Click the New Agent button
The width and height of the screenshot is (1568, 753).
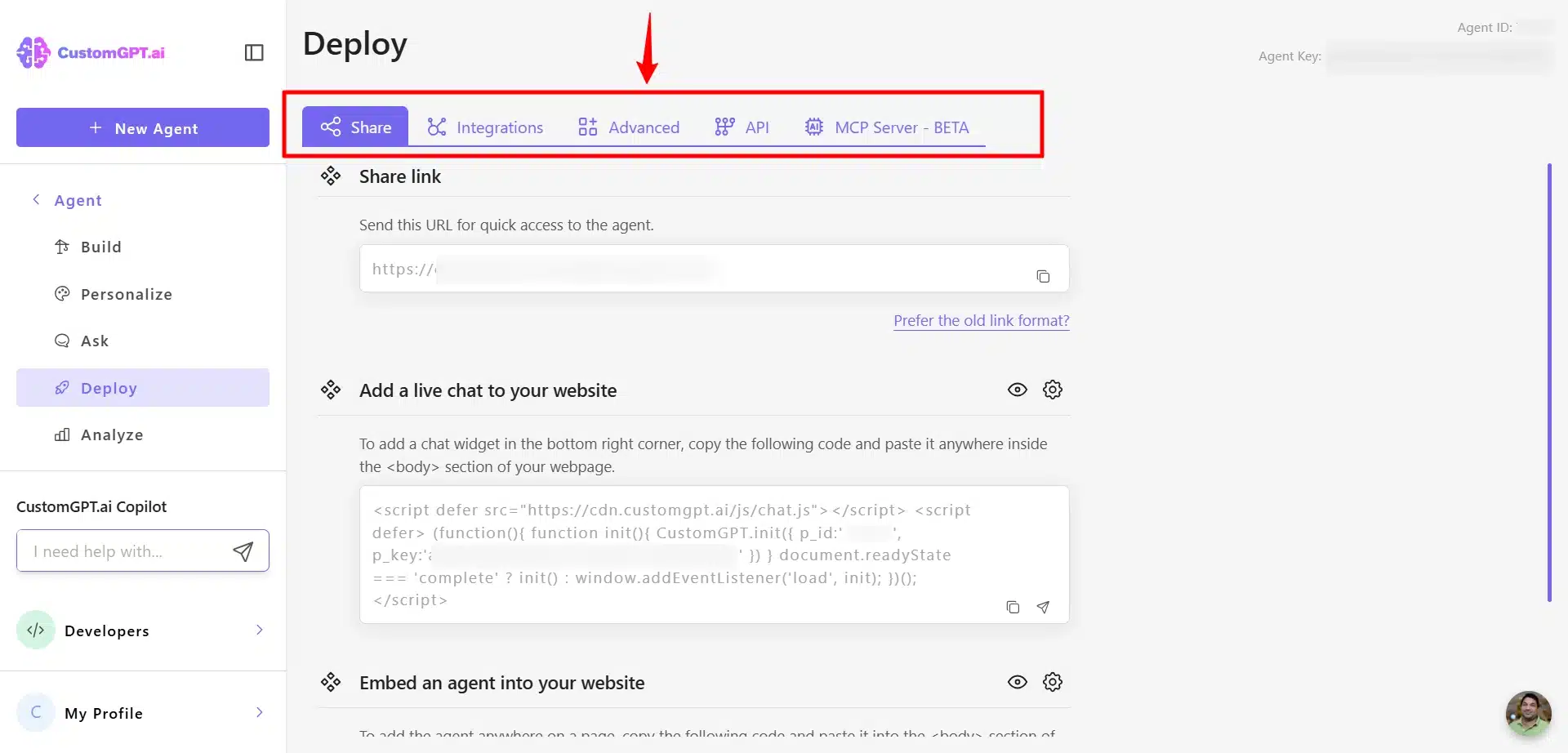point(143,127)
